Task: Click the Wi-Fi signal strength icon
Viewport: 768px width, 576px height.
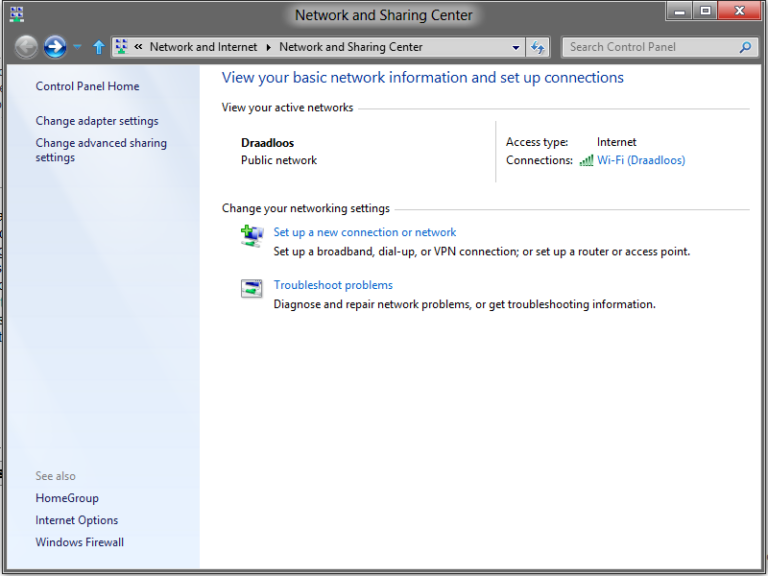Action: (x=586, y=160)
